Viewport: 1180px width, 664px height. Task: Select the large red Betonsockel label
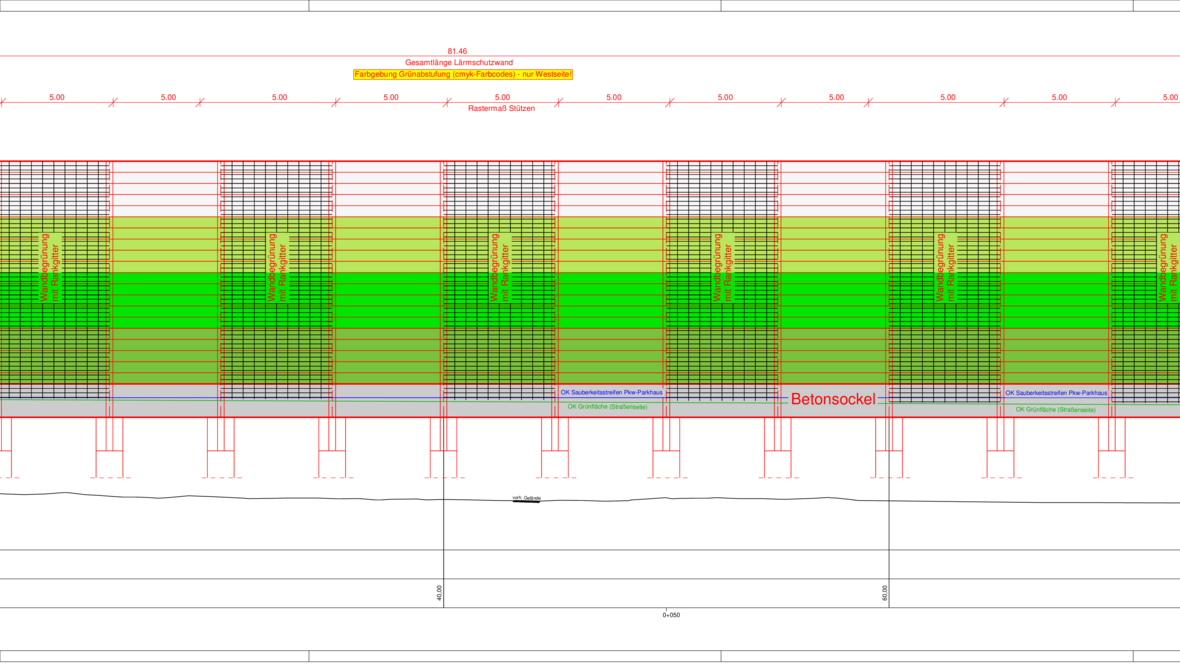click(x=832, y=400)
